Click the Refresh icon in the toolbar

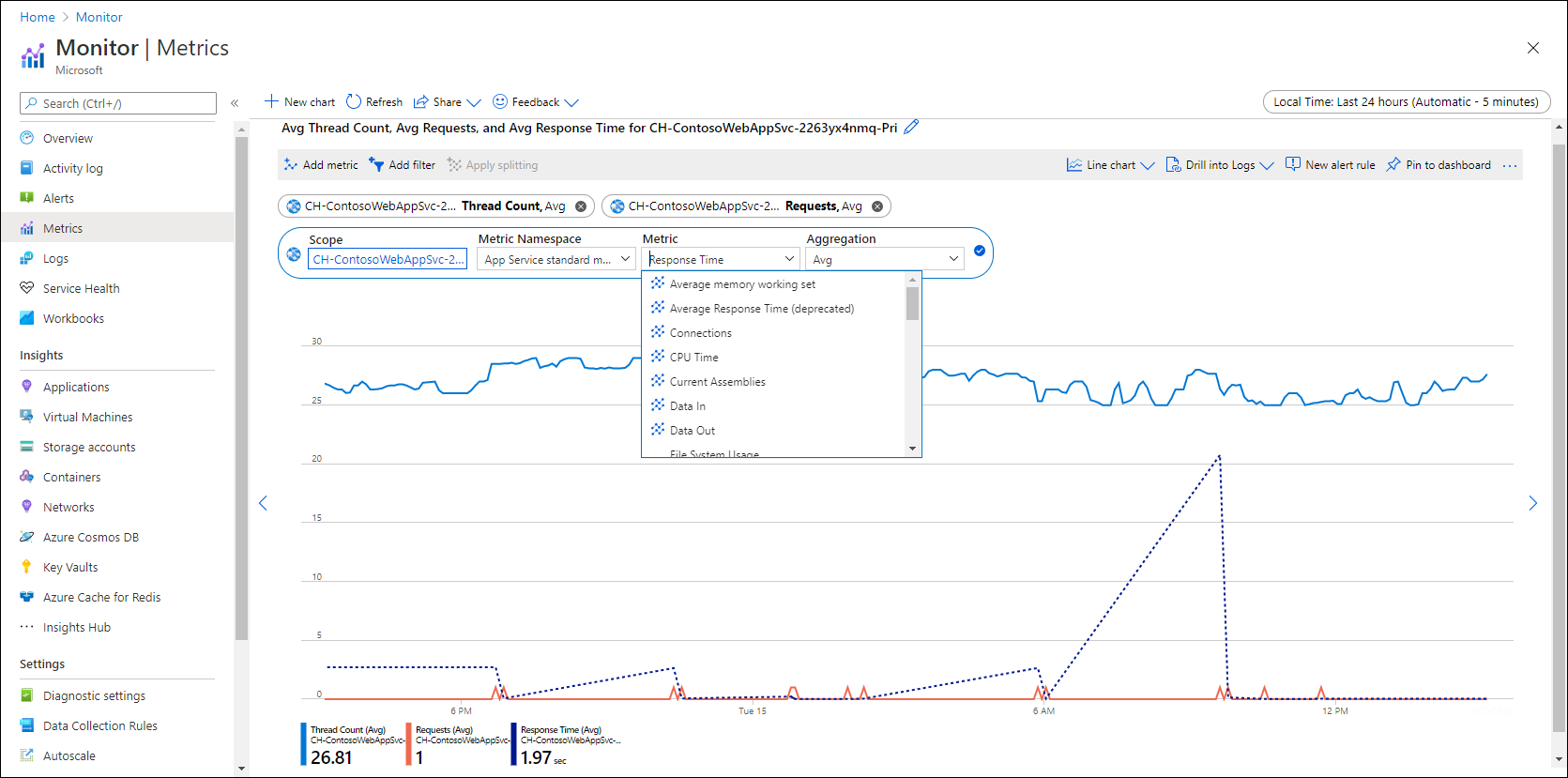click(354, 101)
